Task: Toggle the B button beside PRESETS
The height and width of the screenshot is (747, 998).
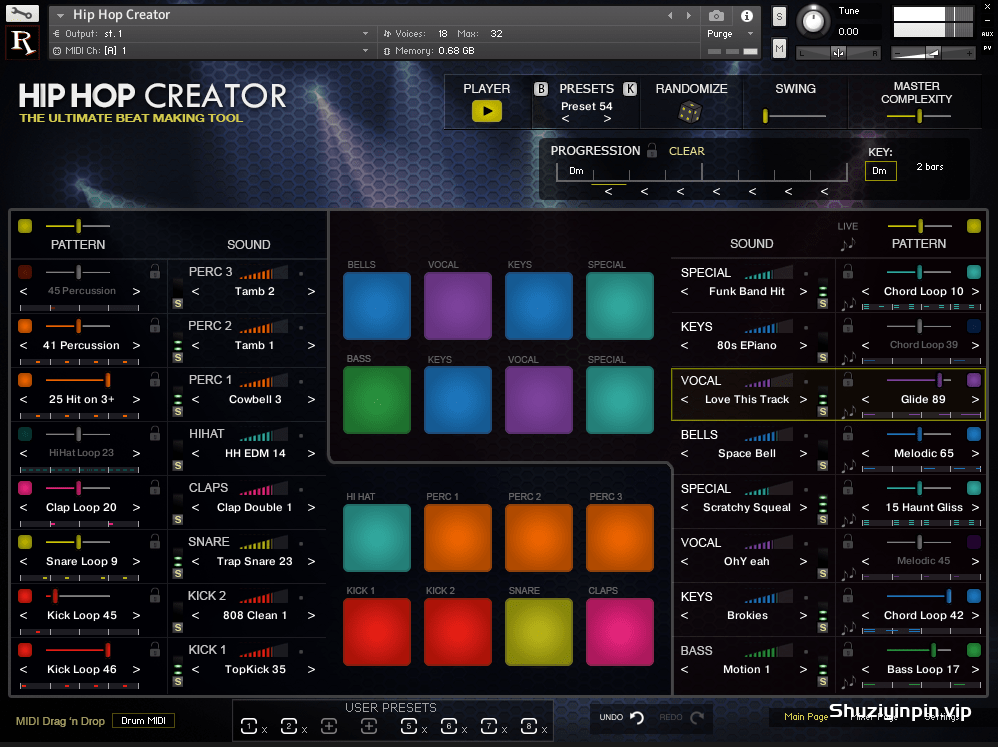Action: click(540, 88)
